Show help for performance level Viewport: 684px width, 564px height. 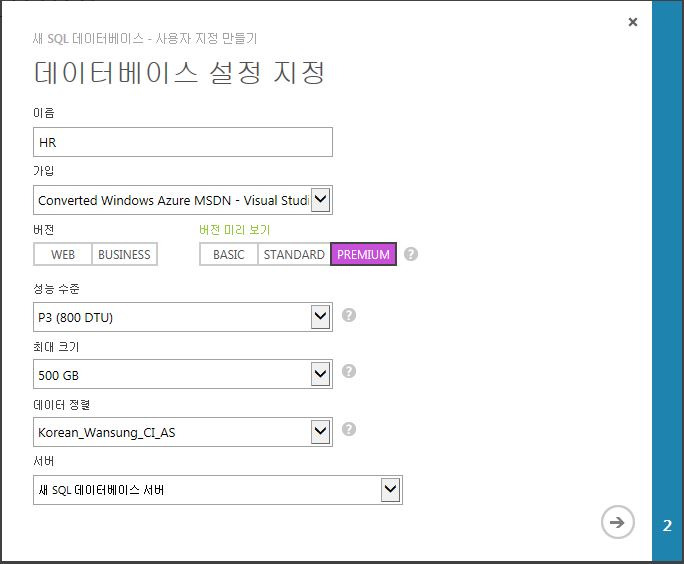coord(349,315)
